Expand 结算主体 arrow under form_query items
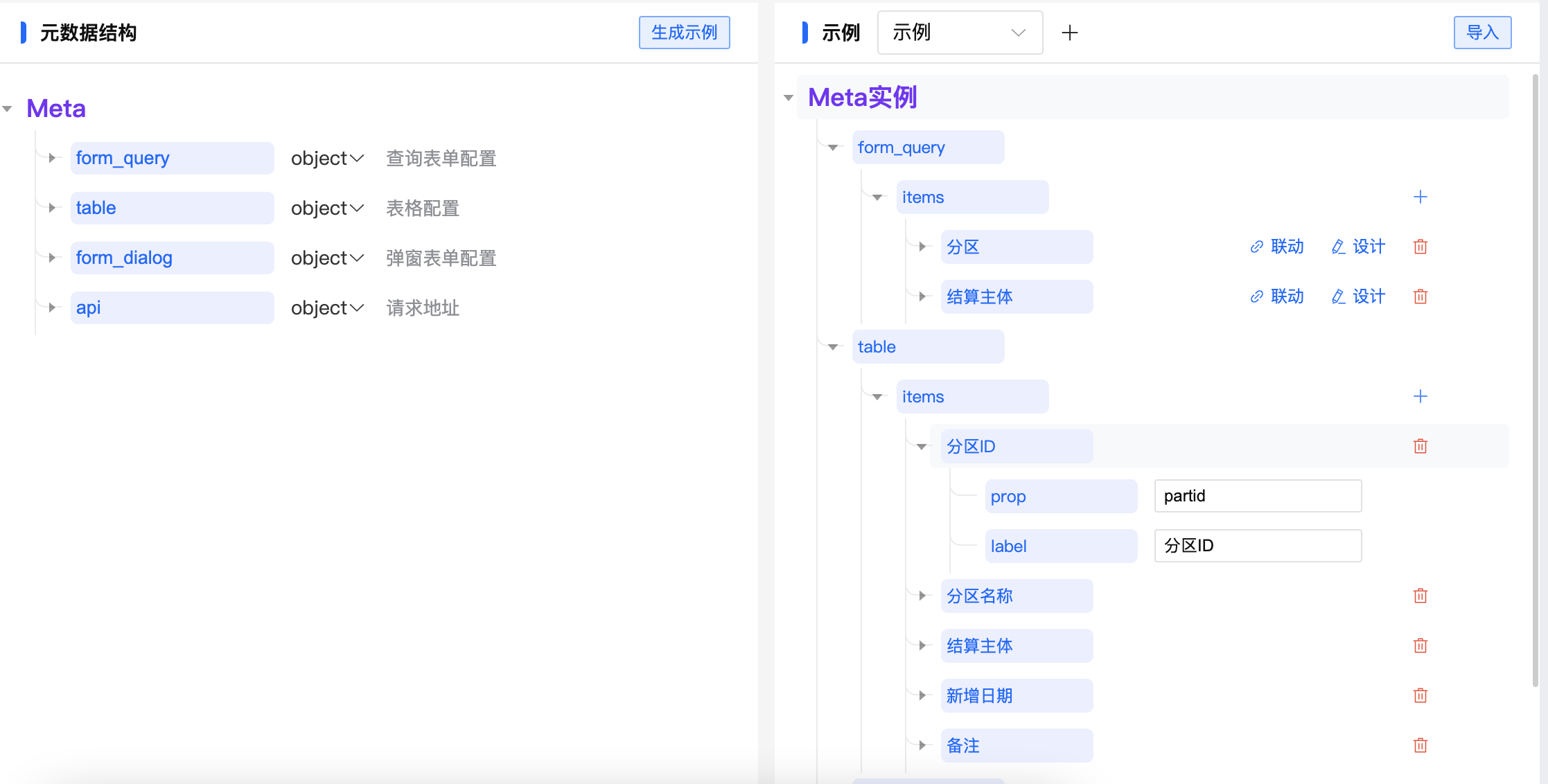 (922, 296)
